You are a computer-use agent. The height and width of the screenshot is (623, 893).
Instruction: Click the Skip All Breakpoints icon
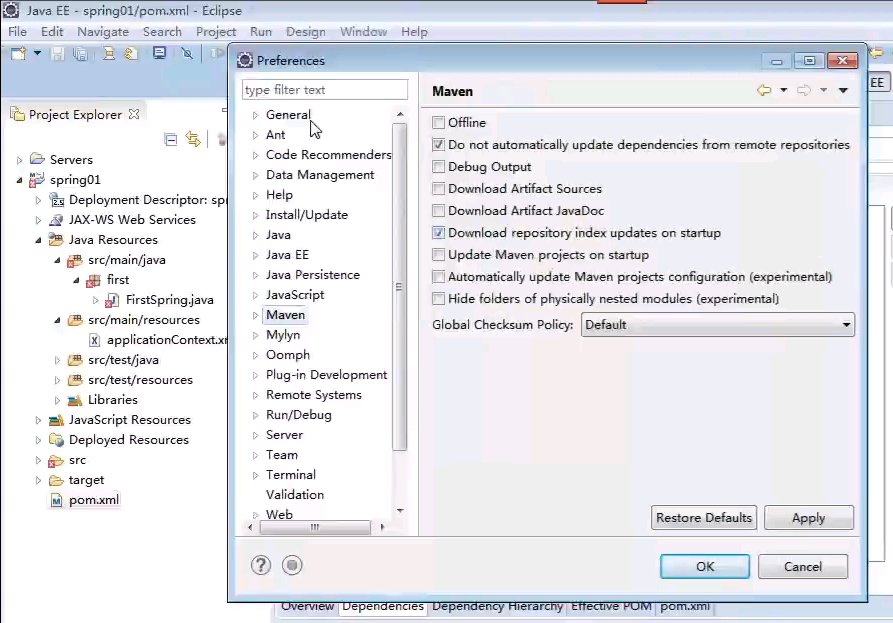[187, 54]
